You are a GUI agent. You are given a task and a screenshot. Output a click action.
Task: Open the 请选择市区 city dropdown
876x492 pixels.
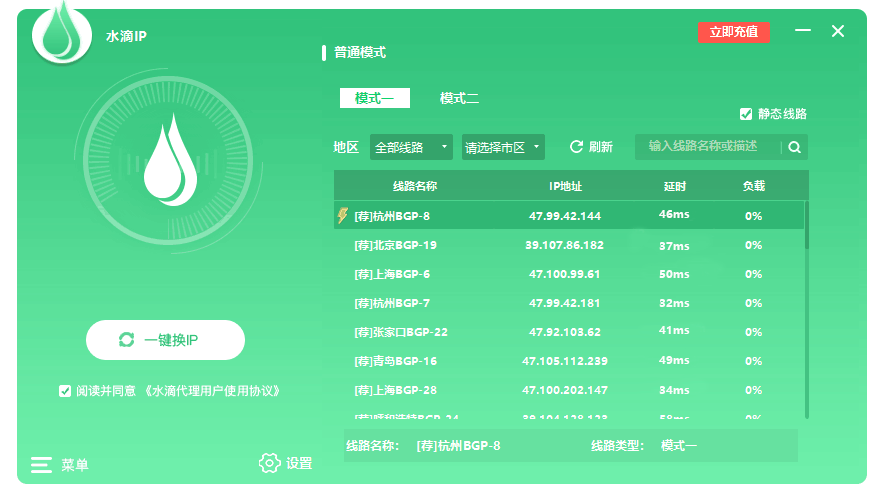point(503,147)
